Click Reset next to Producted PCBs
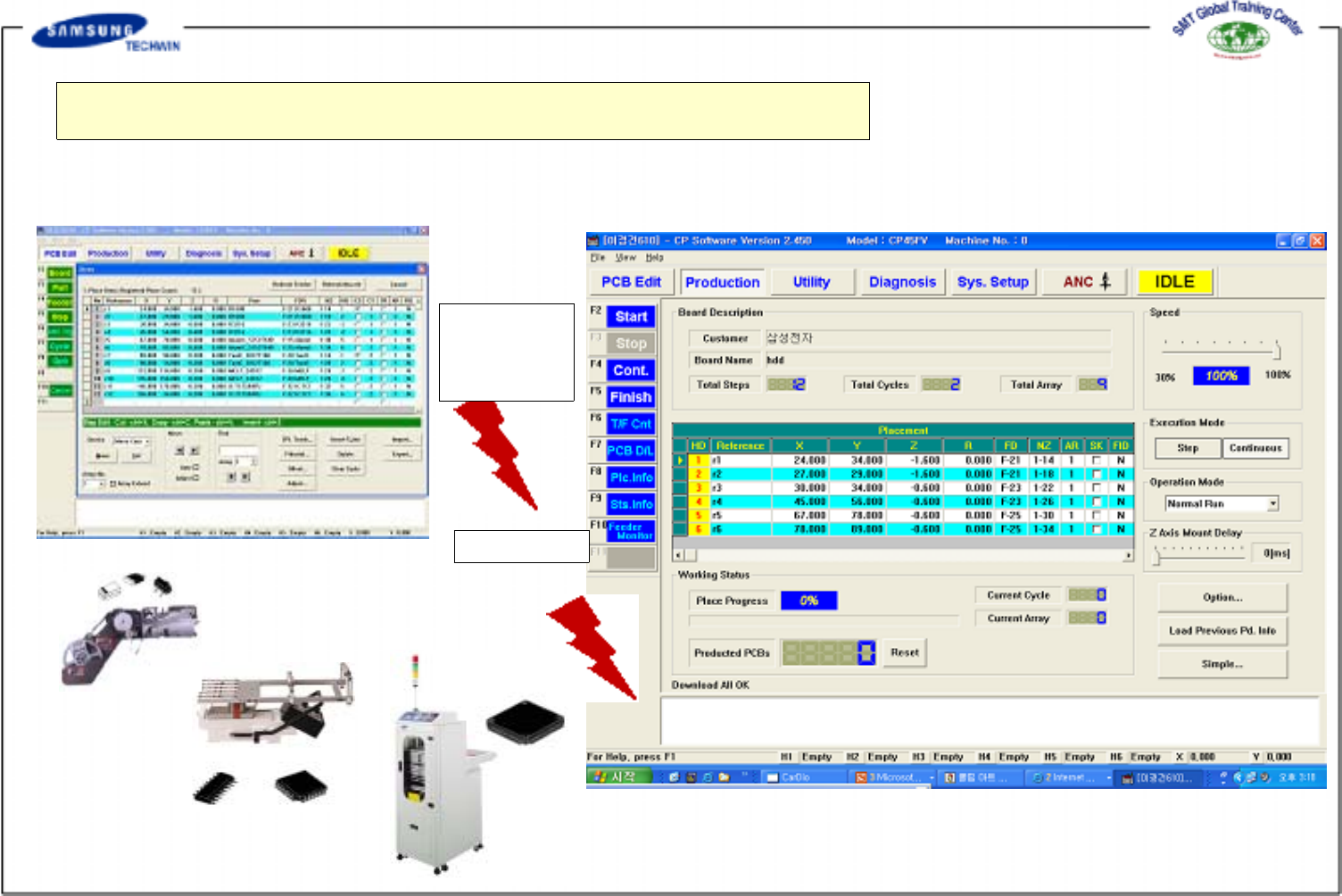The height and width of the screenshot is (896, 1342). click(x=904, y=652)
